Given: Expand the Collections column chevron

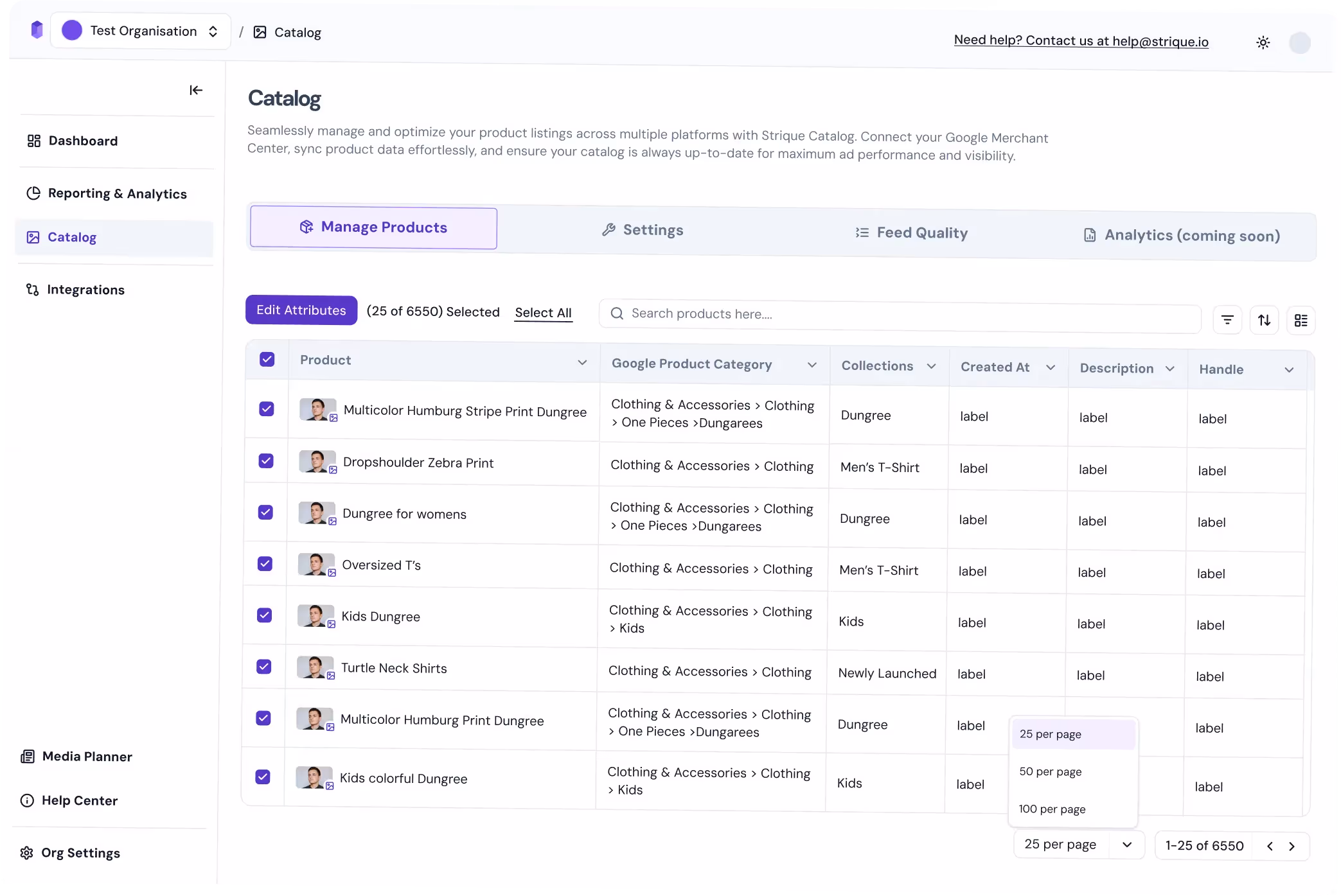Looking at the screenshot, I should coord(931,366).
